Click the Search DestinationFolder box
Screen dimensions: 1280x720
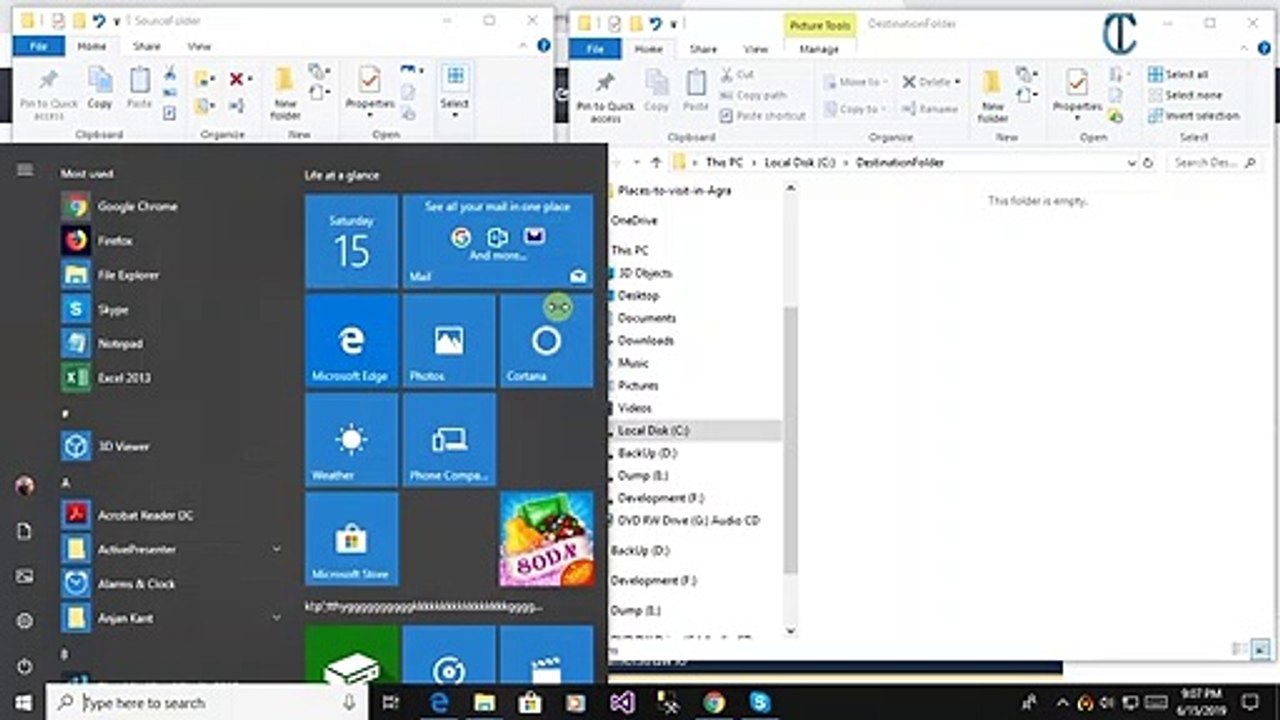pos(1213,162)
